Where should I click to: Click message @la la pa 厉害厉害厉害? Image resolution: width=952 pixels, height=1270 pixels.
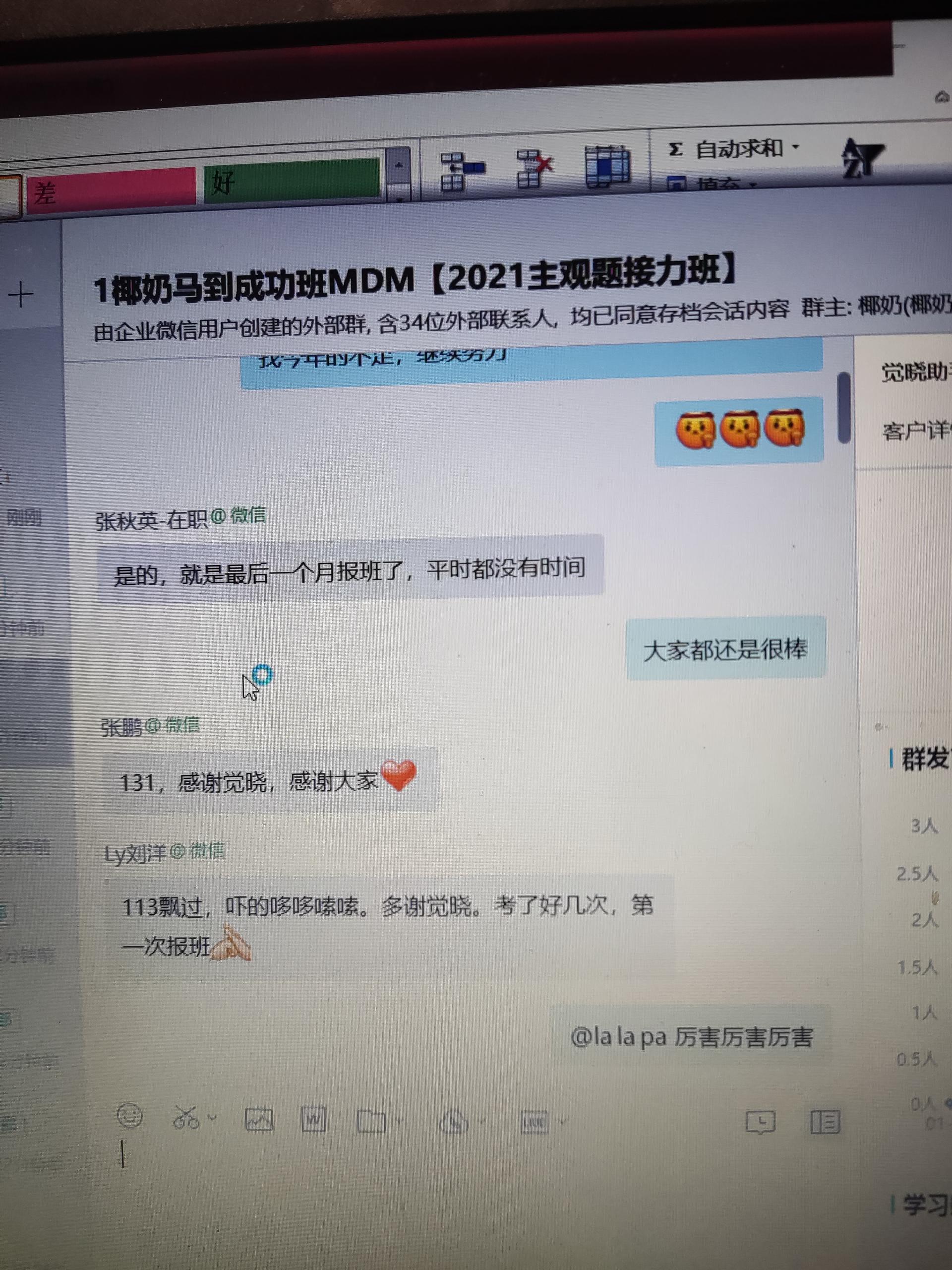[691, 1037]
